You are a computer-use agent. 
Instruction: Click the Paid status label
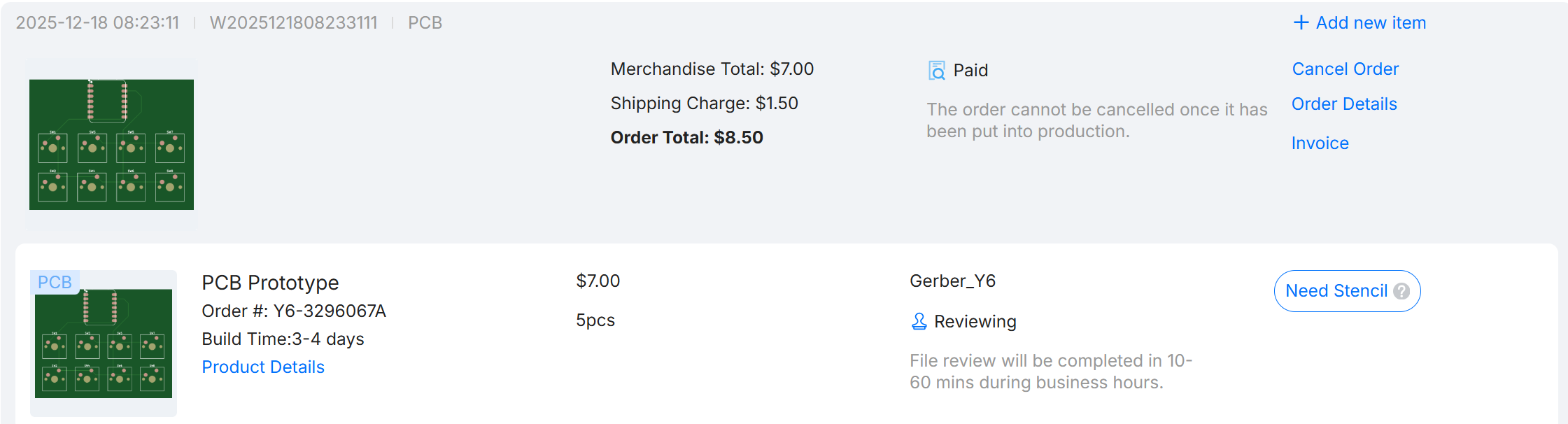pos(970,71)
